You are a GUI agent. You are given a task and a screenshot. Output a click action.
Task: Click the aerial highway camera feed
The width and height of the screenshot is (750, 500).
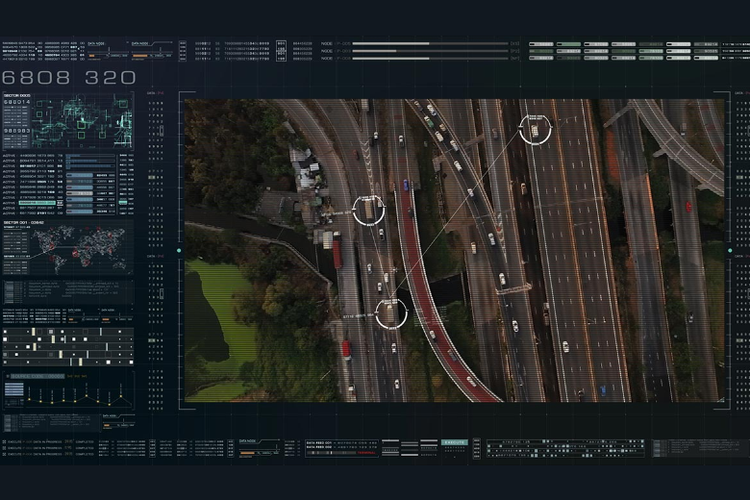click(x=454, y=250)
